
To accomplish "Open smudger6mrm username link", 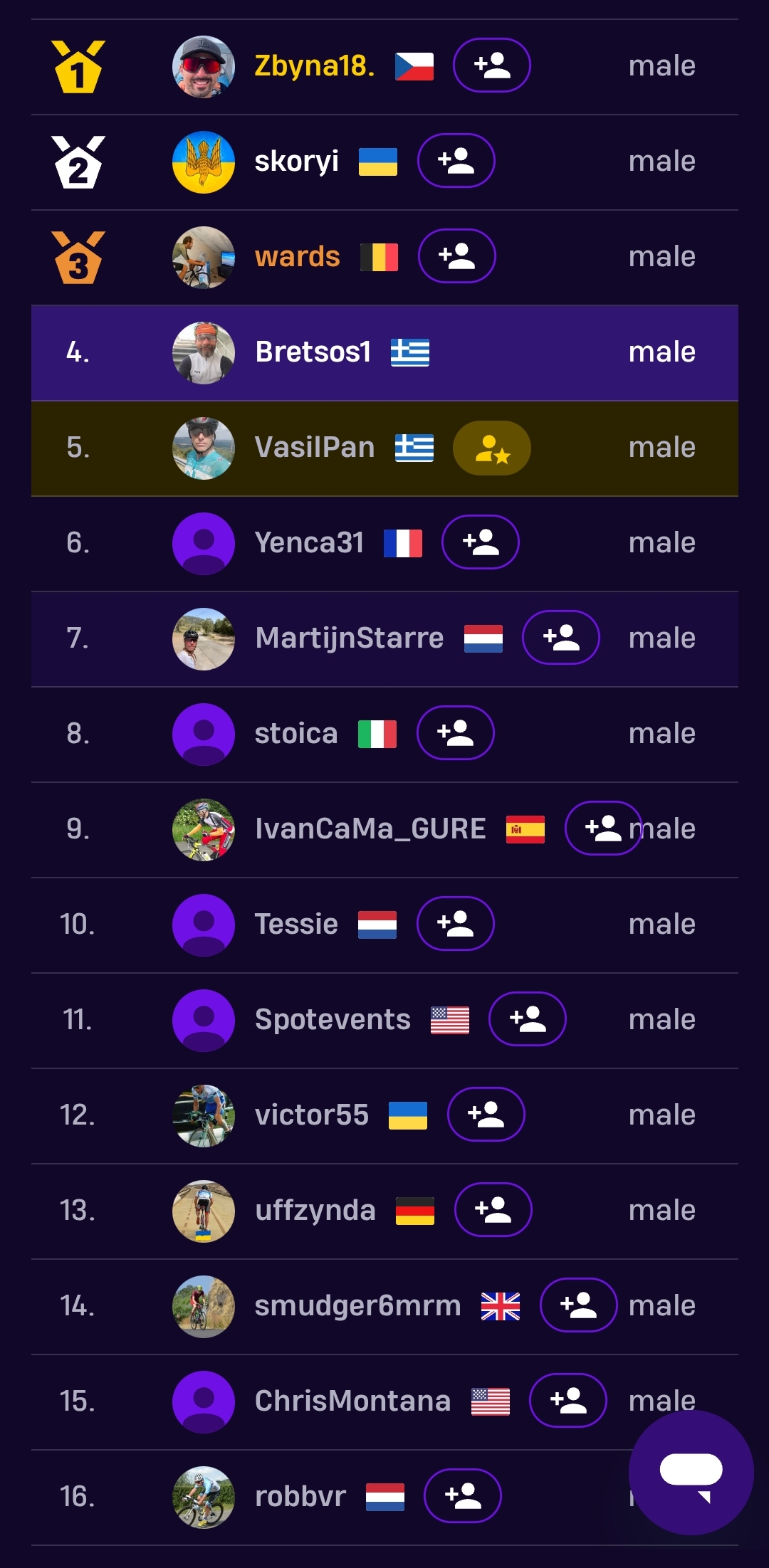I will pos(357,1306).
